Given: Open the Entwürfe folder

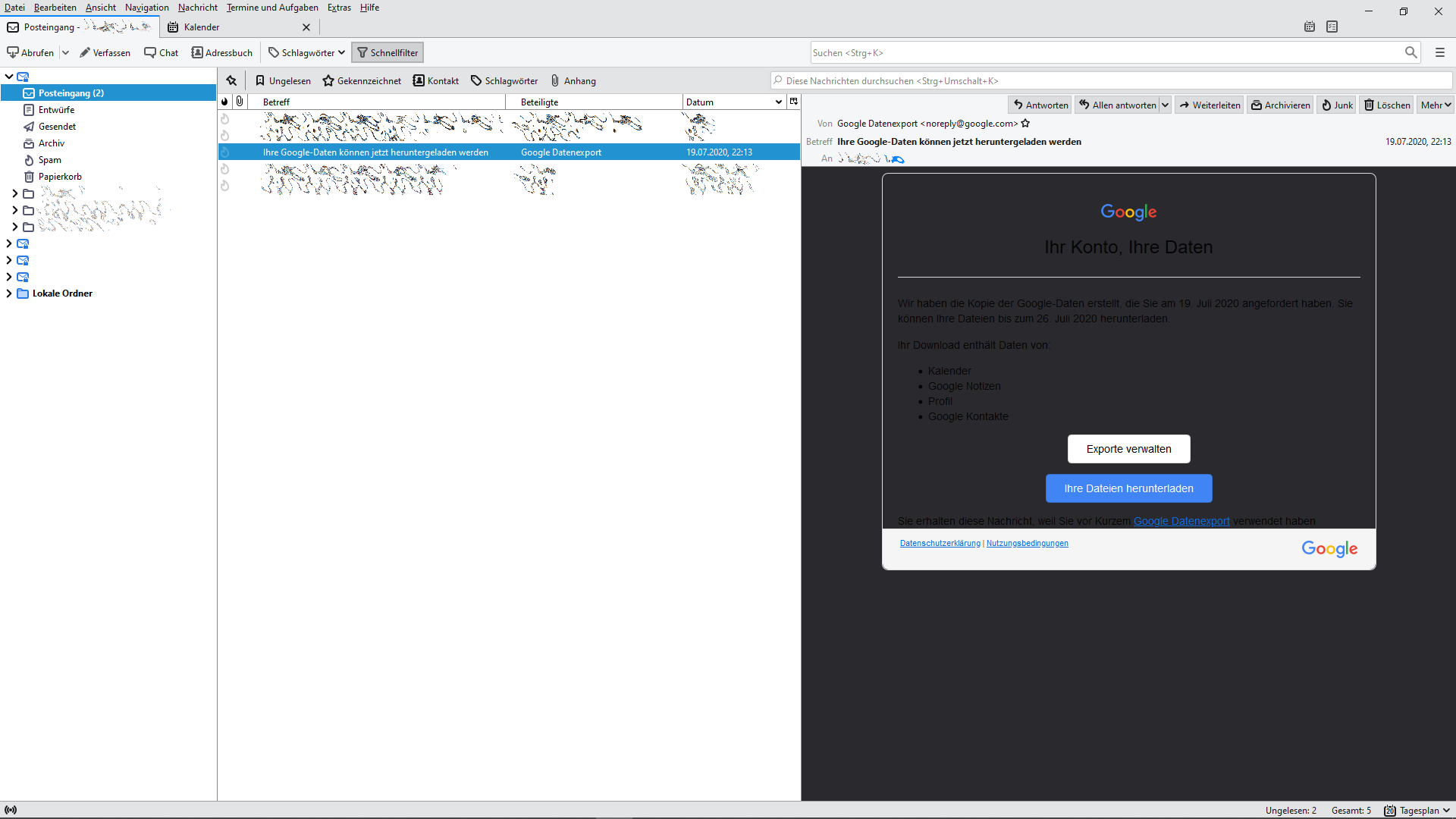Looking at the screenshot, I should click(x=57, y=110).
